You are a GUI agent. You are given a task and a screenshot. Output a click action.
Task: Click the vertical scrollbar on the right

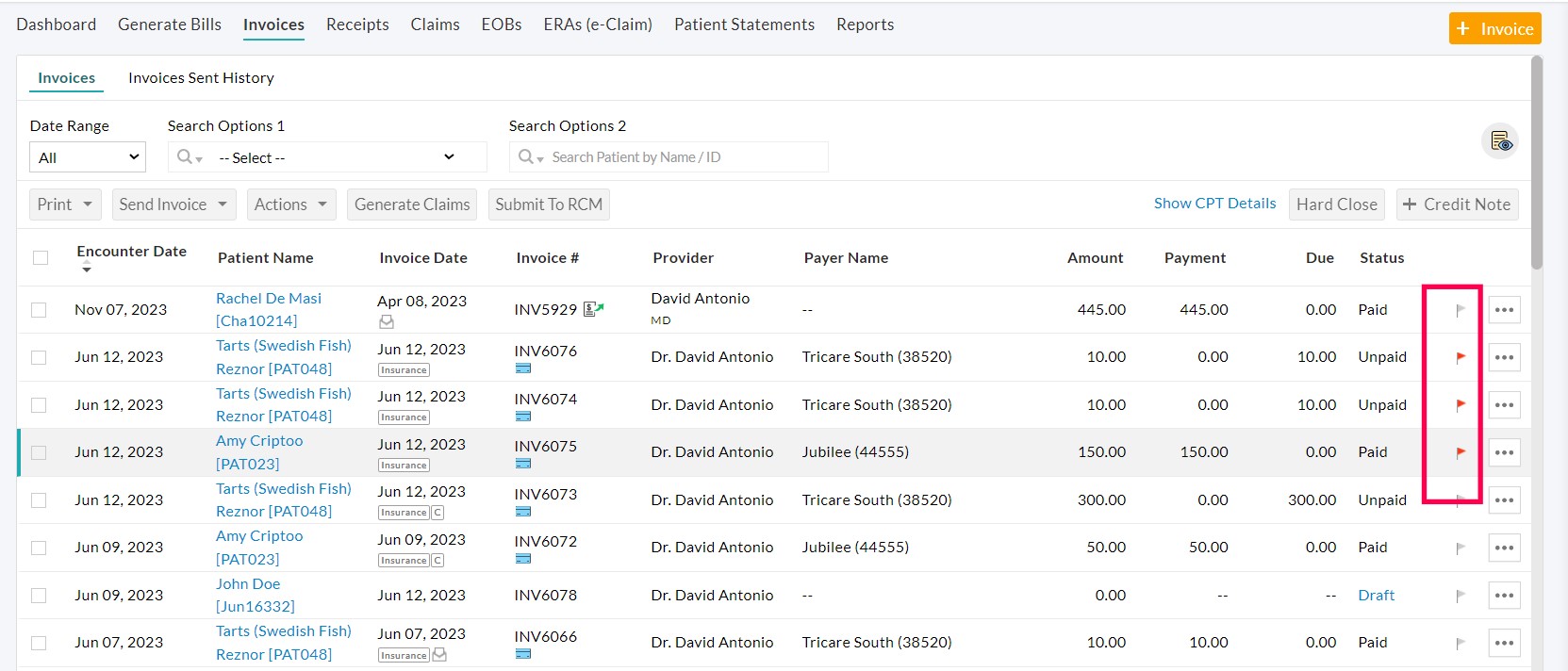[x=1537, y=160]
